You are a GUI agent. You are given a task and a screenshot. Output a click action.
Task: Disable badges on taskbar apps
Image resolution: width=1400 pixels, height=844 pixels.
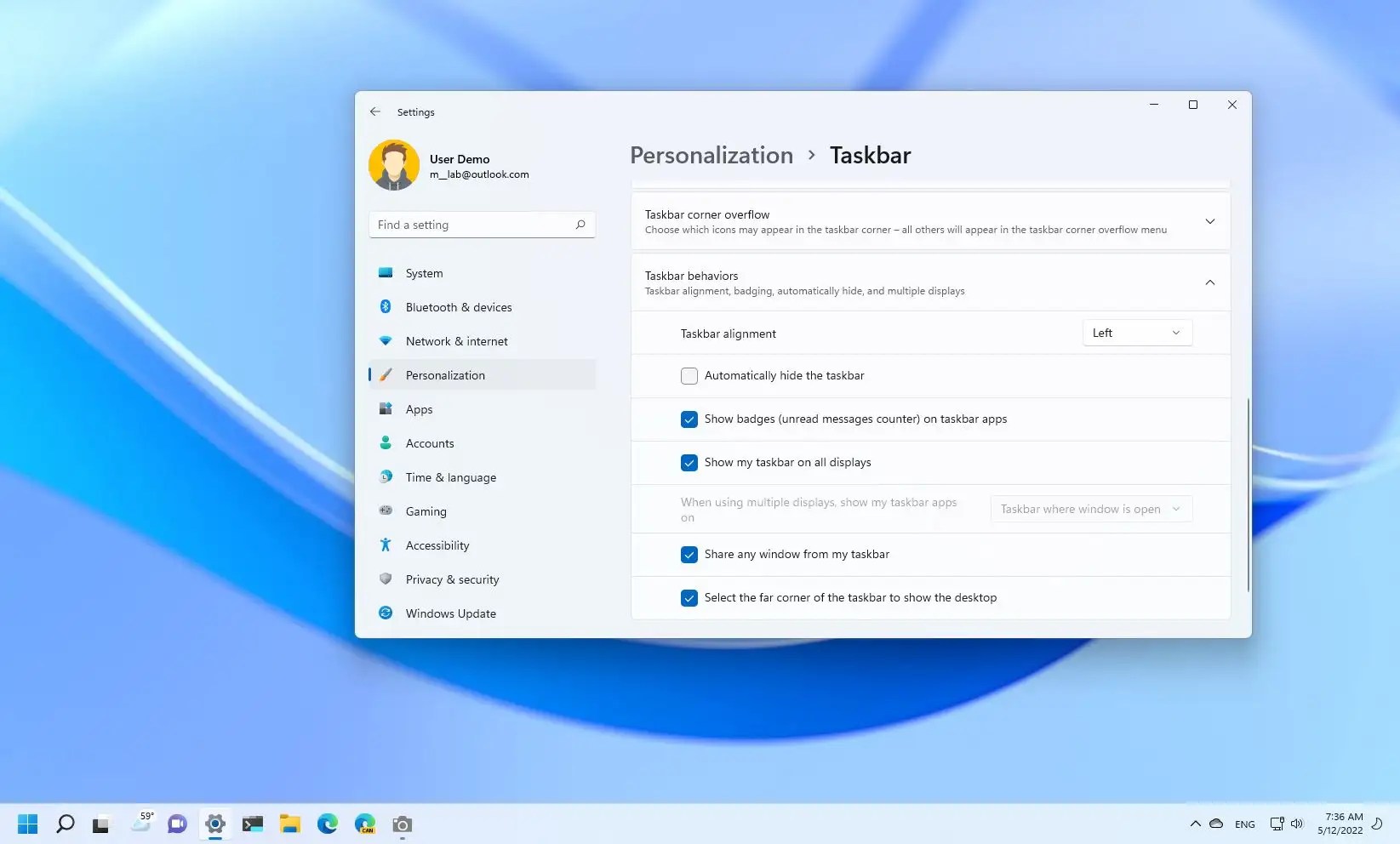pos(689,419)
